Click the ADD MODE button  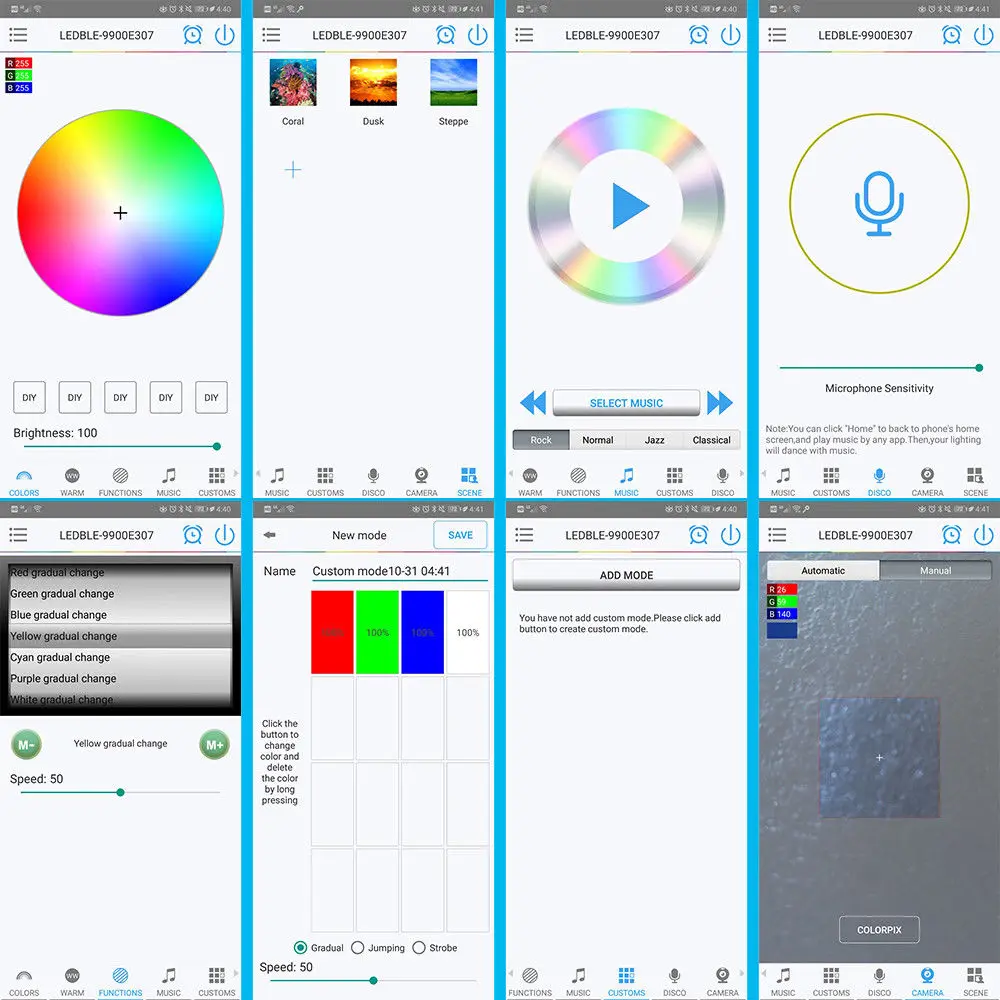tap(626, 575)
